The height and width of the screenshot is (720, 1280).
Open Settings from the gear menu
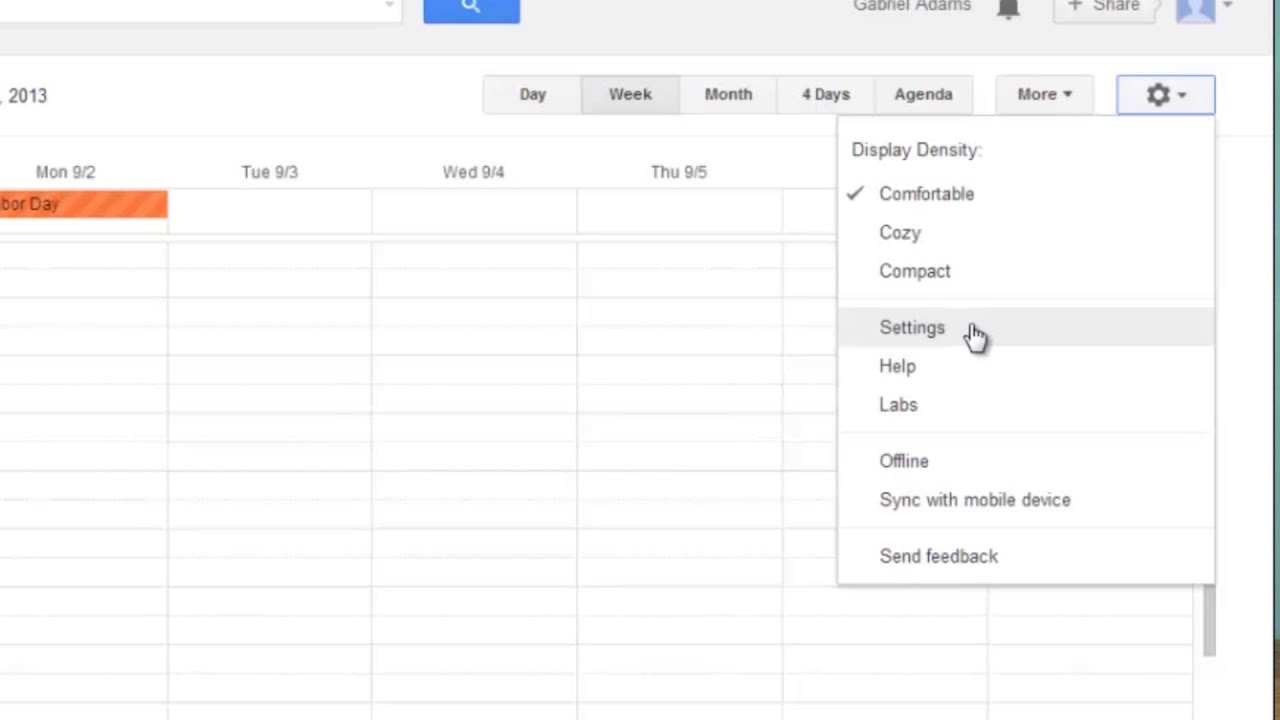tap(912, 328)
